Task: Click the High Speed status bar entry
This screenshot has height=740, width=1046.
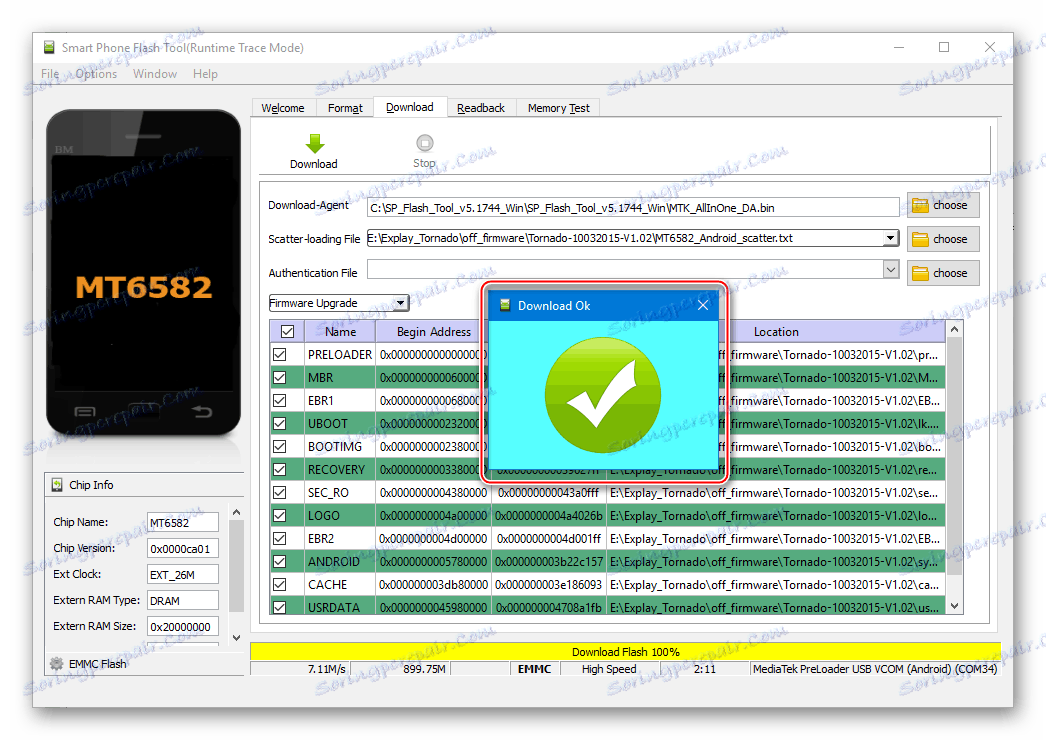Action: [x=609, y=669]
